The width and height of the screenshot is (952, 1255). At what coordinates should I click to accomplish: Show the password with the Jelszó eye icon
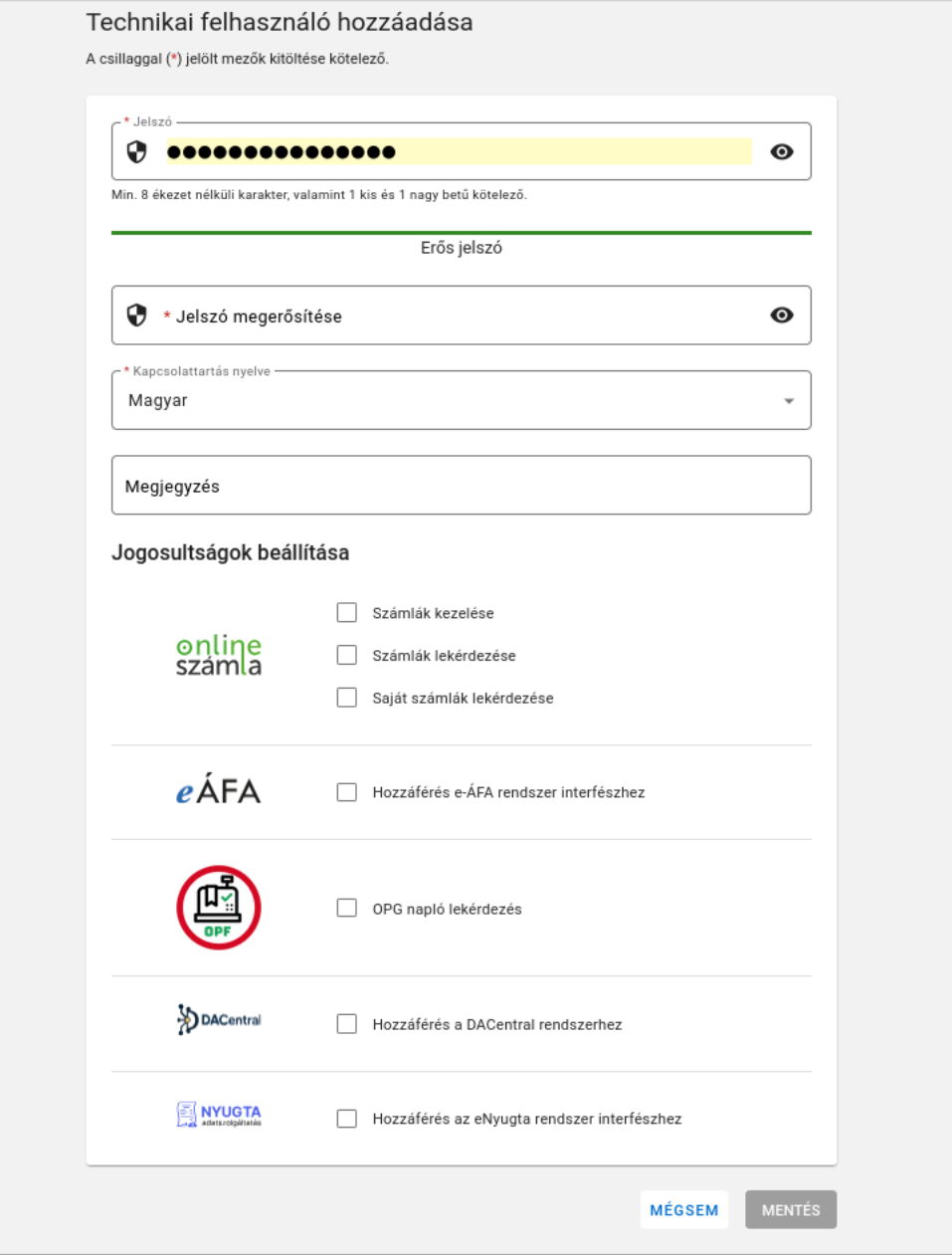[782, 151]
